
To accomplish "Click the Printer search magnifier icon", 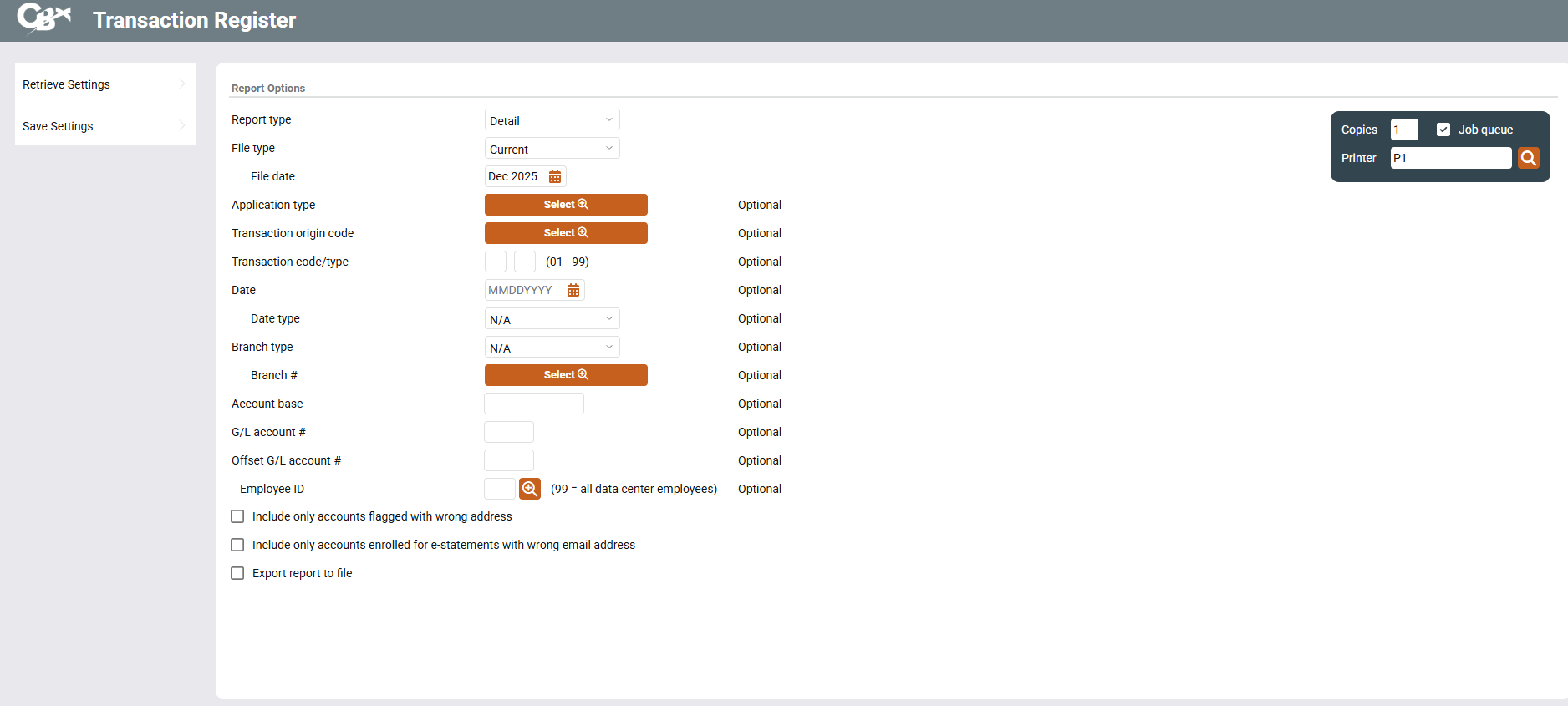I will (1528, 158).
